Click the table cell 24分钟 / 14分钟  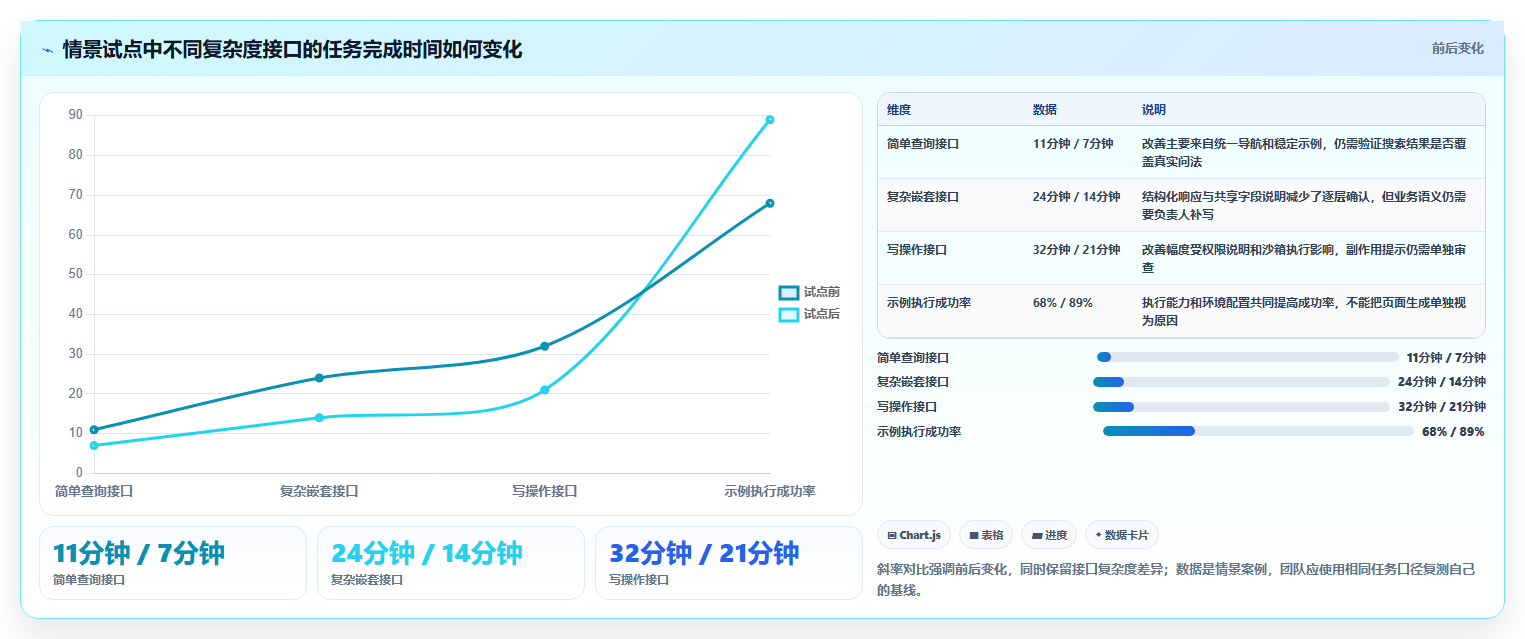(x=1077, y=197)
